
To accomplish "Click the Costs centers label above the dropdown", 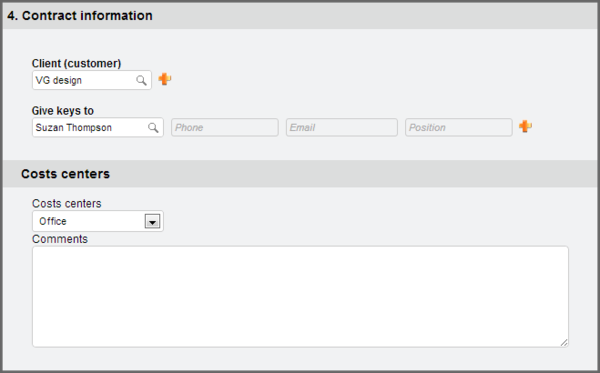I will pos(67,204).
